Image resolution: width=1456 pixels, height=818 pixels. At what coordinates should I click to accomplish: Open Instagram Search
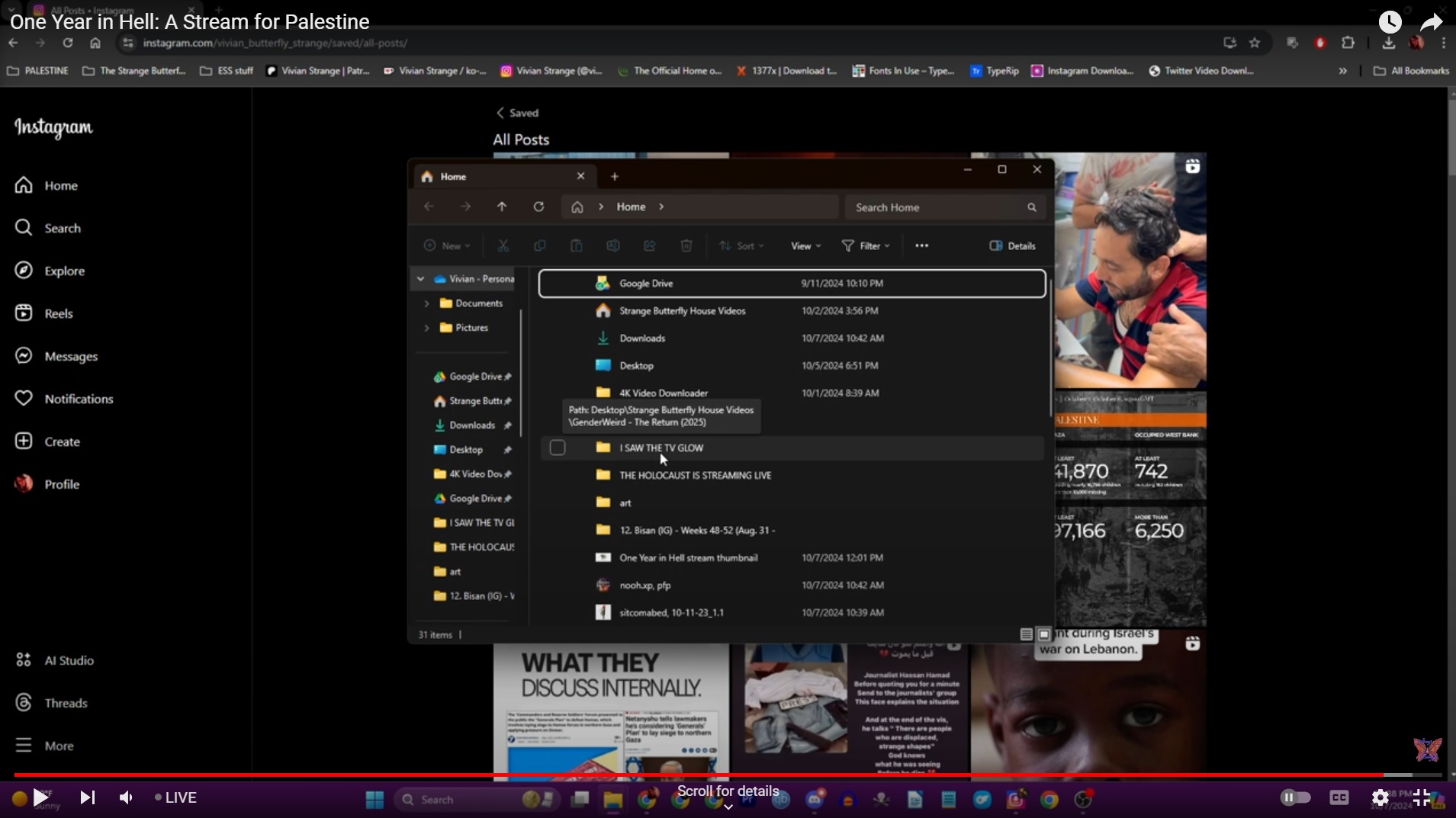coord(47,228)
